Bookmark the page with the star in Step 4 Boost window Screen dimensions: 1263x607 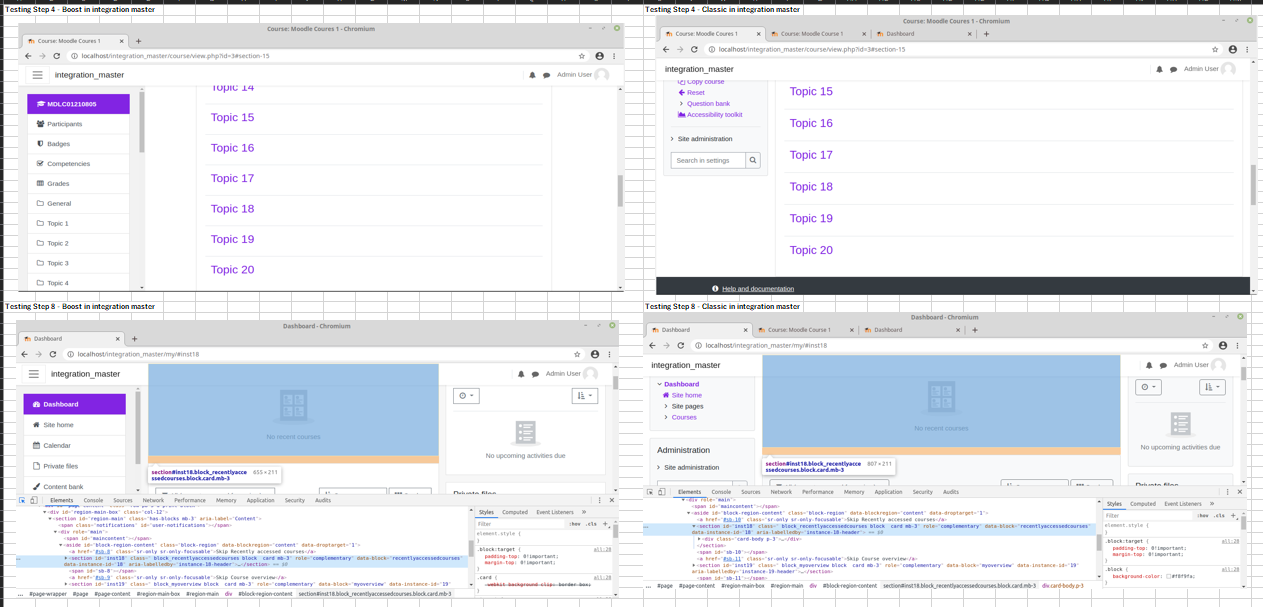pyautogui.click(x=582, y=56)
